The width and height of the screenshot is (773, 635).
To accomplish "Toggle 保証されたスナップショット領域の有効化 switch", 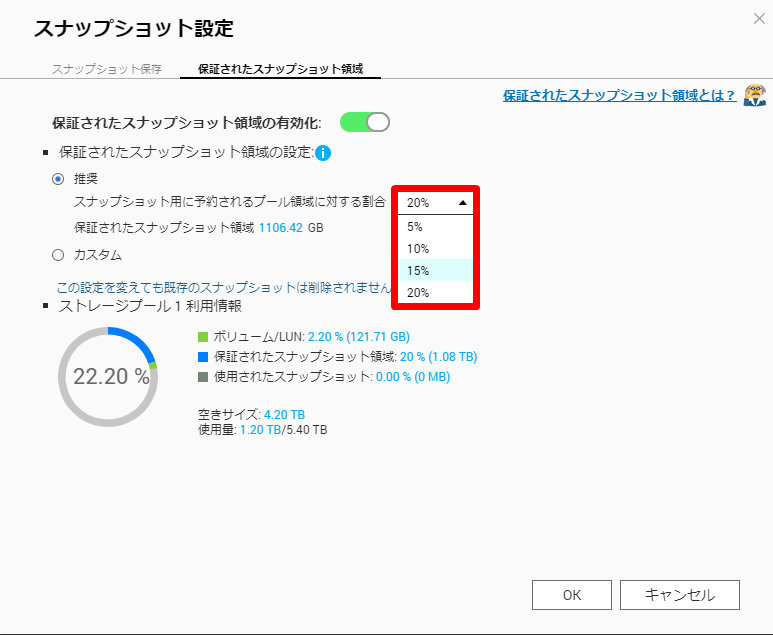I will (x=365, y=122).
